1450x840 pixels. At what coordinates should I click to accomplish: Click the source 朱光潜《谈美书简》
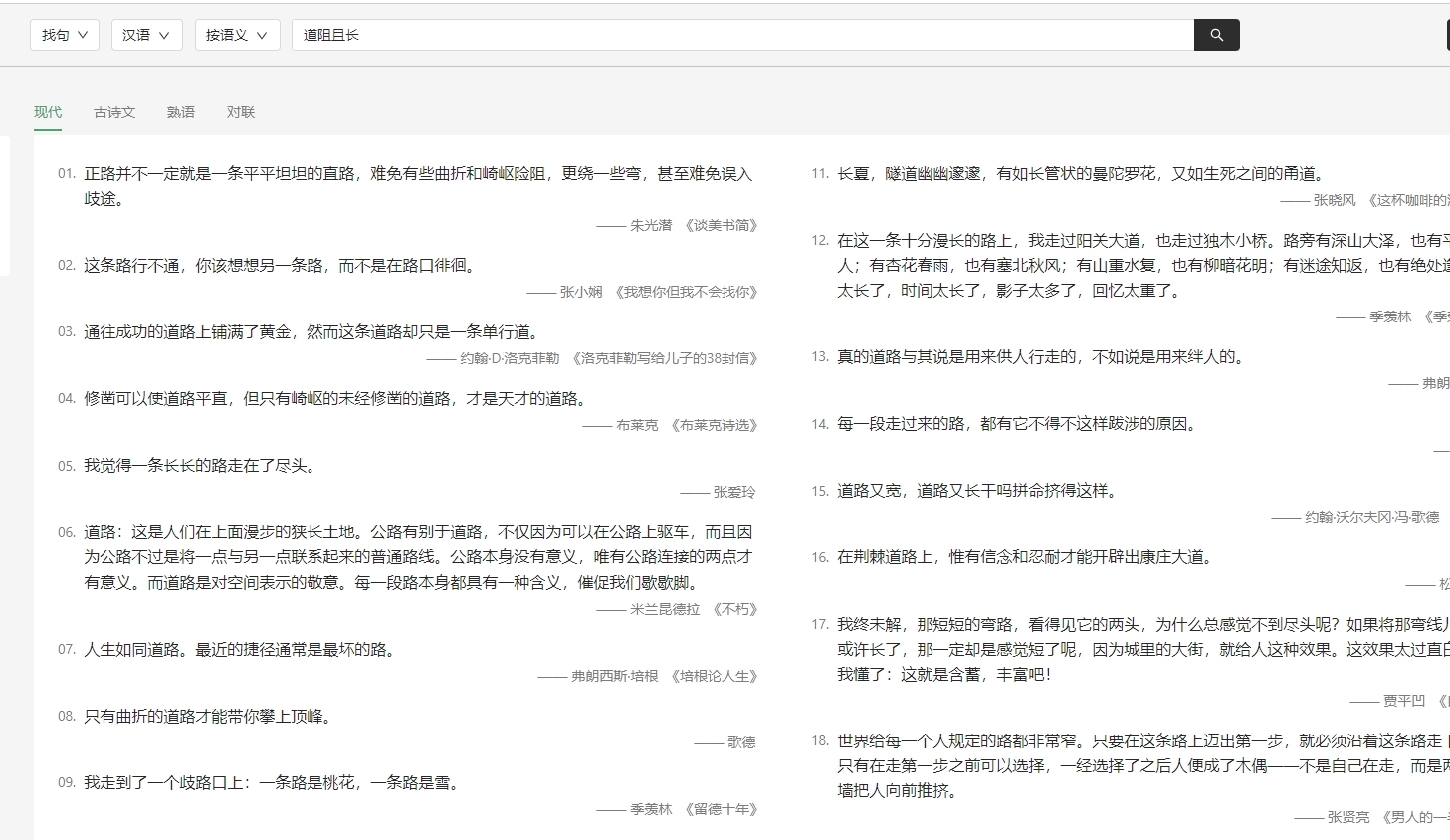(694, 226)
